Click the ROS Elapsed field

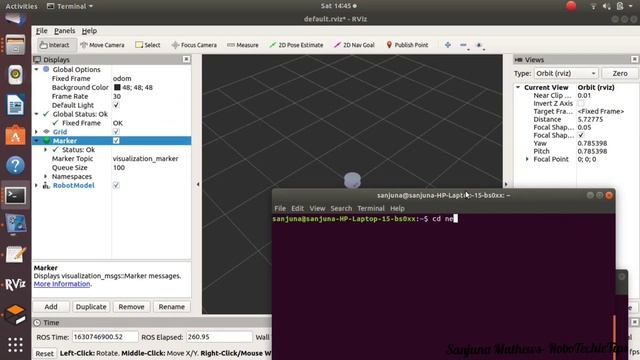[x=219, y=337]
